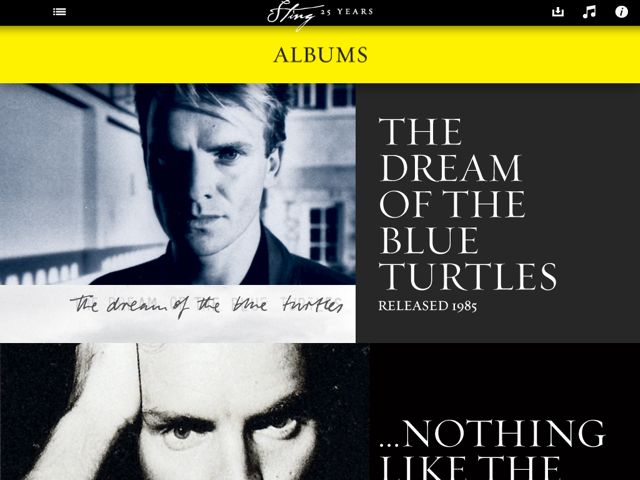Tap the RELEASED 1985 label
Screen dimensions: 640x480
[427, 306]
